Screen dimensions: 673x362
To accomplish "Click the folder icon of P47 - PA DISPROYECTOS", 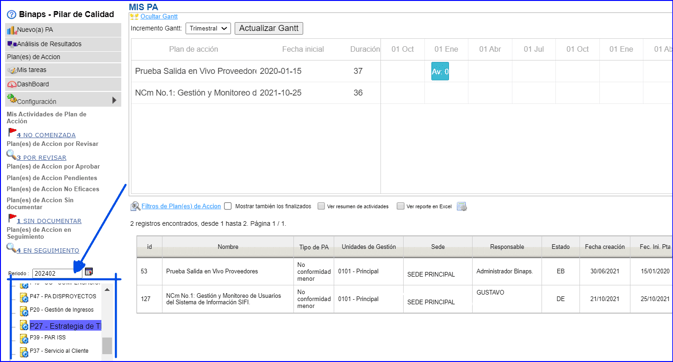I will pos(24,297).
